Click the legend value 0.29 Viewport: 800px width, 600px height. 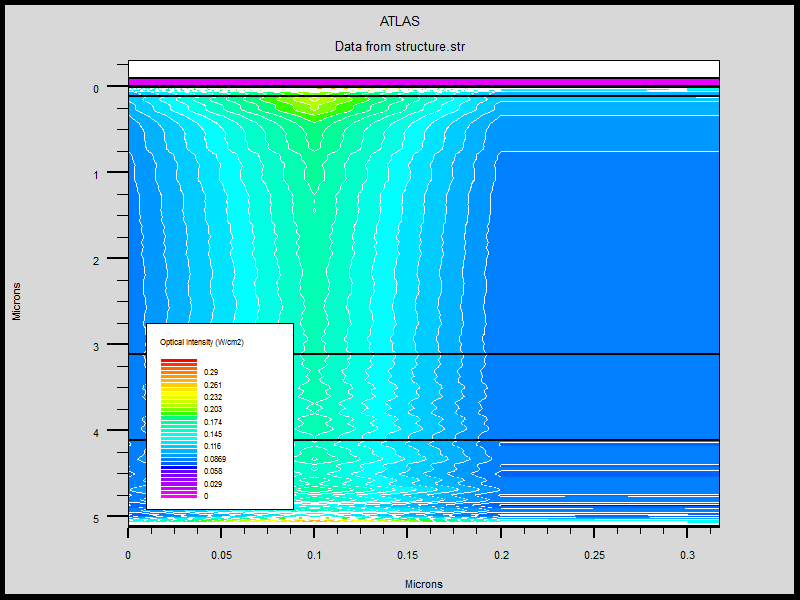(211, 372)
